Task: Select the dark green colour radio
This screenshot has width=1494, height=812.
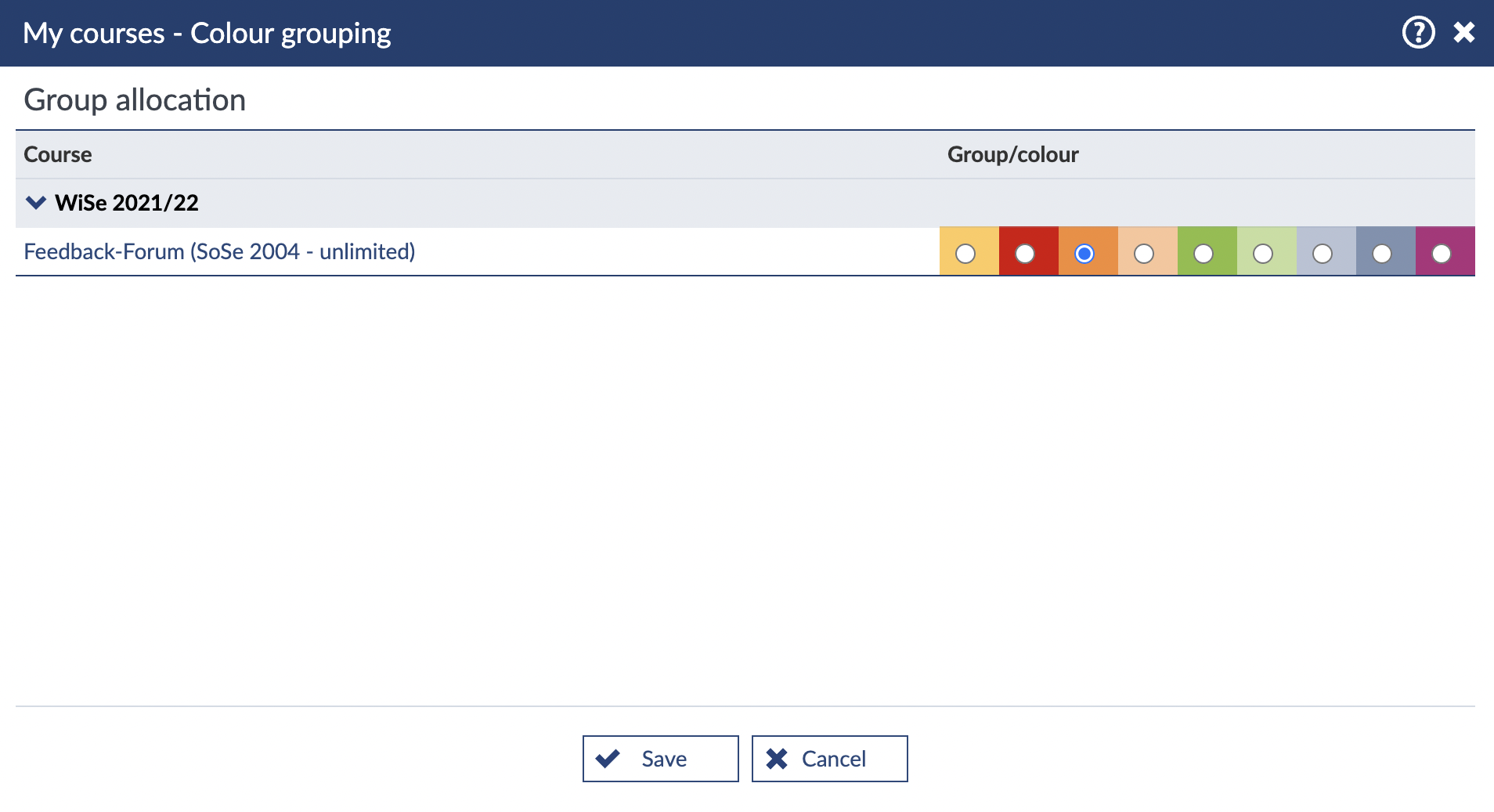Action: (1203, 254)
